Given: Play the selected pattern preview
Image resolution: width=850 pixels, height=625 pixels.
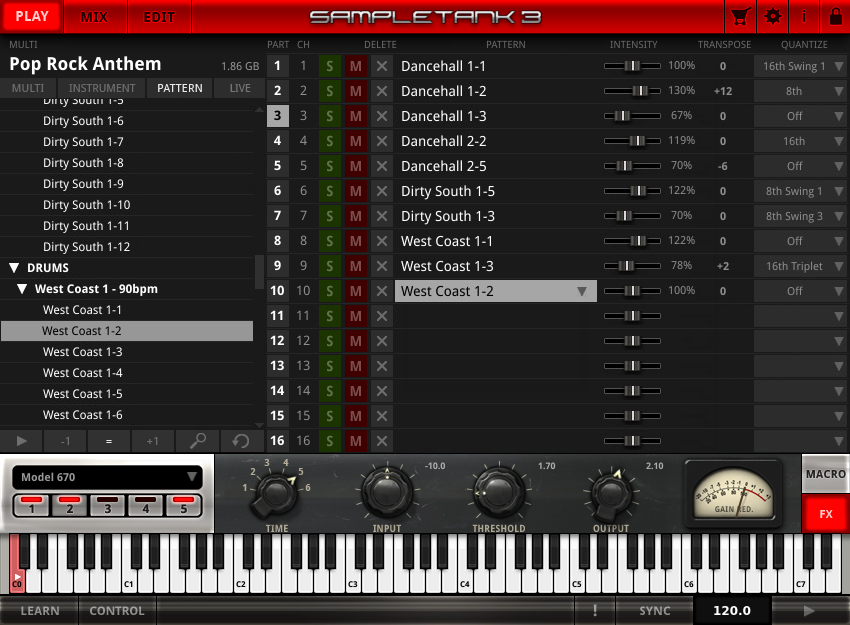Looking at the screenshot, I should pos(22,441).
